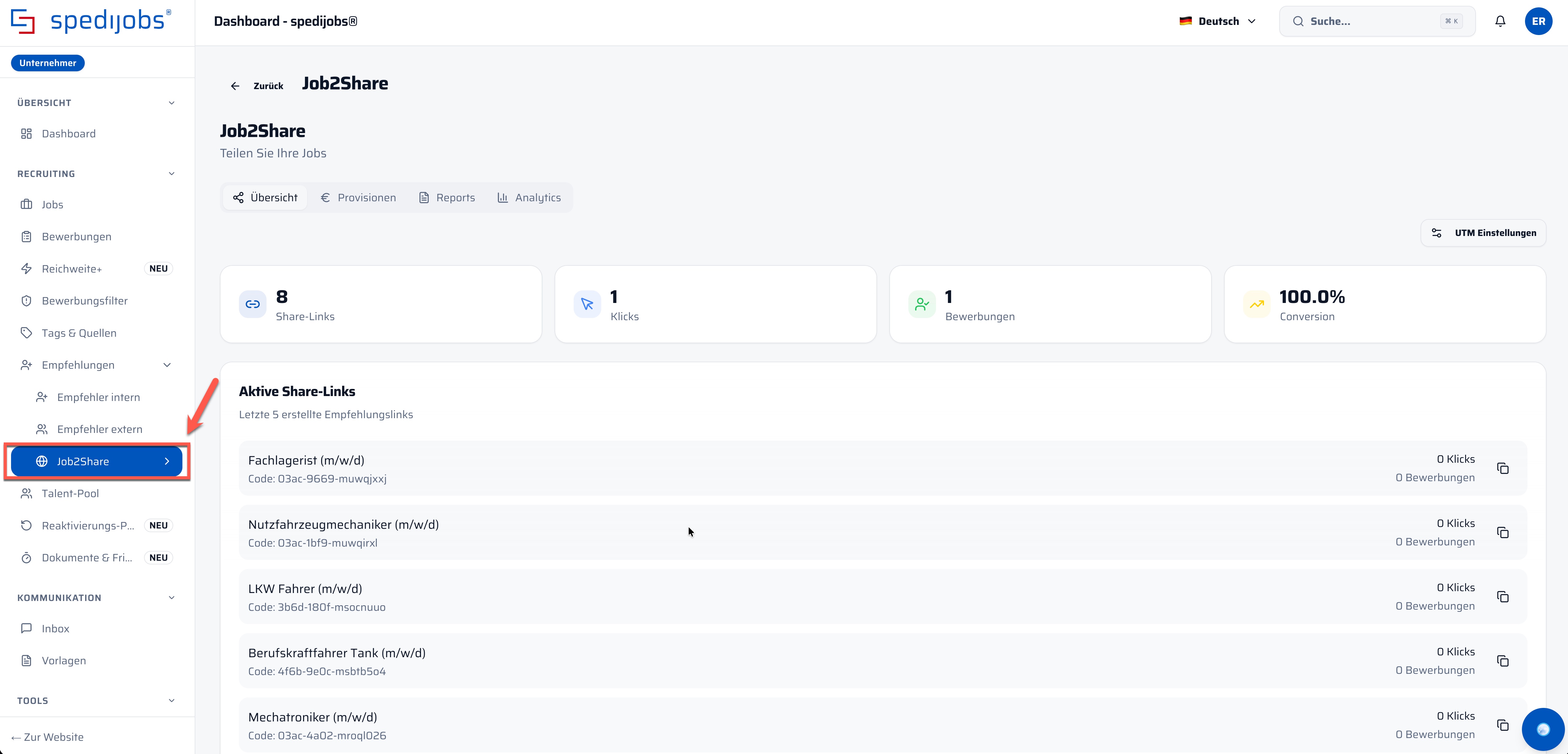This screenshot has height=754, width=1568.
Task: Click the spedijobs logo
Action: (91, 21)
